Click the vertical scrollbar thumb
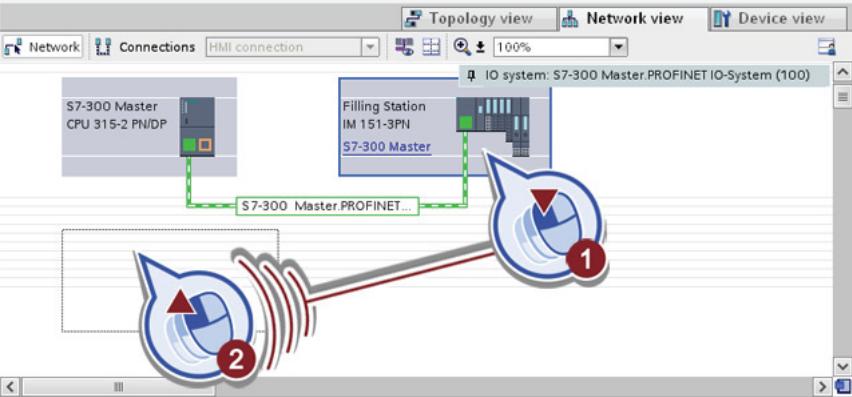852x397 pixels. [843, 97]
